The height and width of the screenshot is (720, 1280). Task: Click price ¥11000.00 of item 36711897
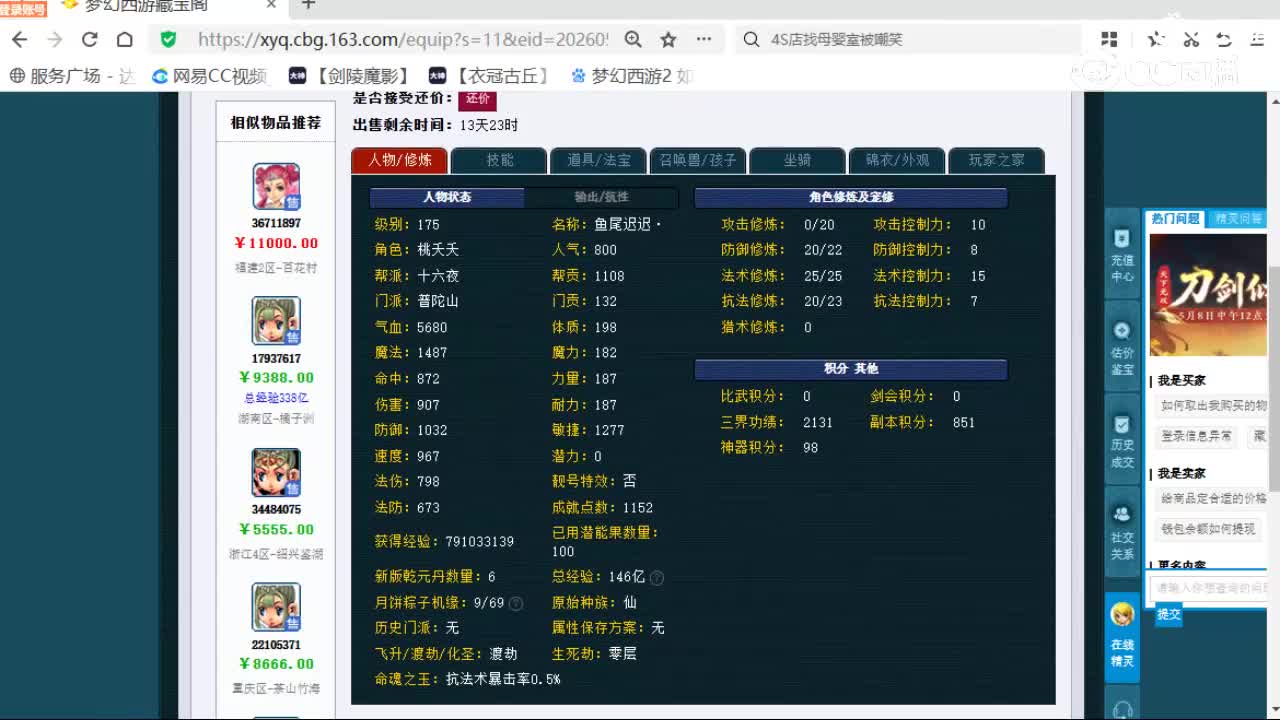(276, 243)
